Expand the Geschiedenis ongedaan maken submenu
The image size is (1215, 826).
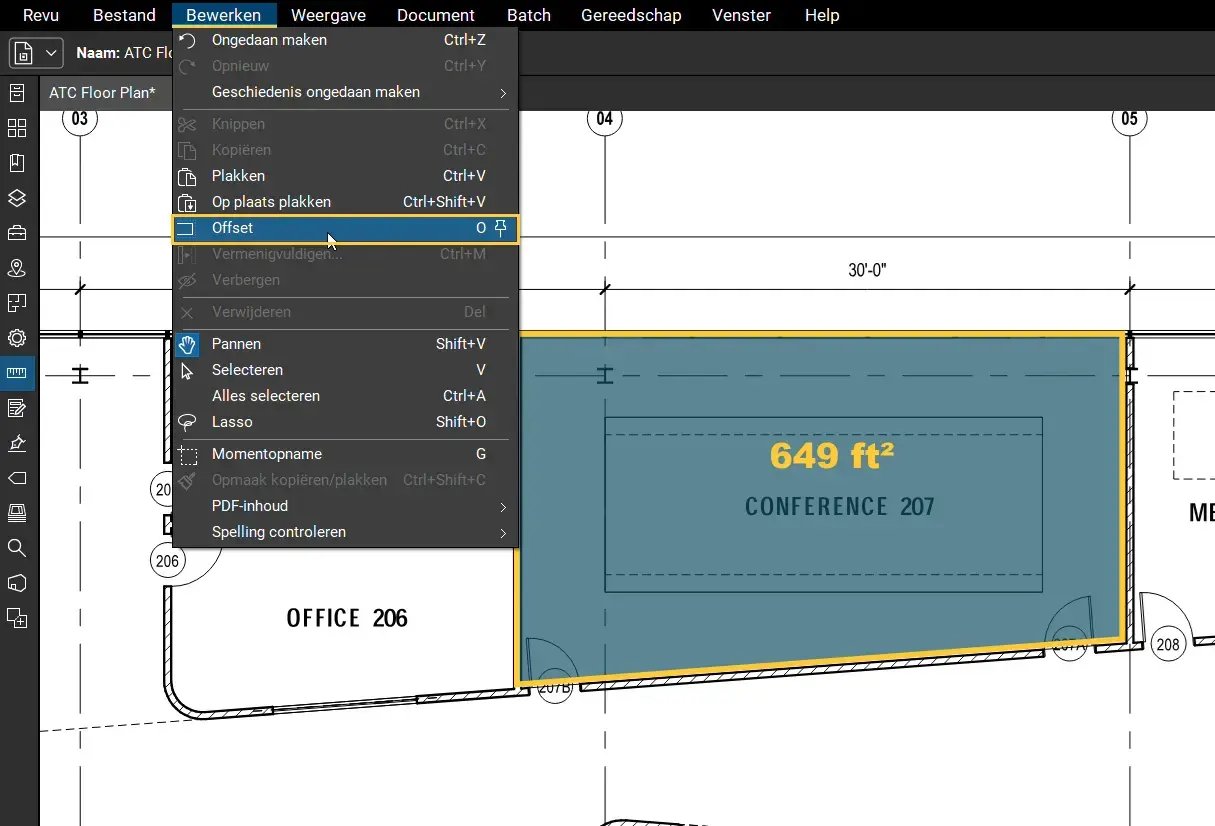point(345,92)
